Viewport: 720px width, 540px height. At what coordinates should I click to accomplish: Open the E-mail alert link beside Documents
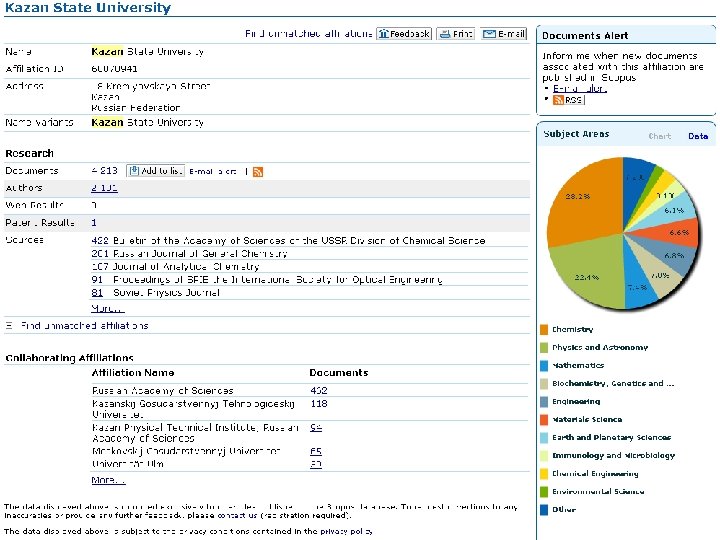213,171
